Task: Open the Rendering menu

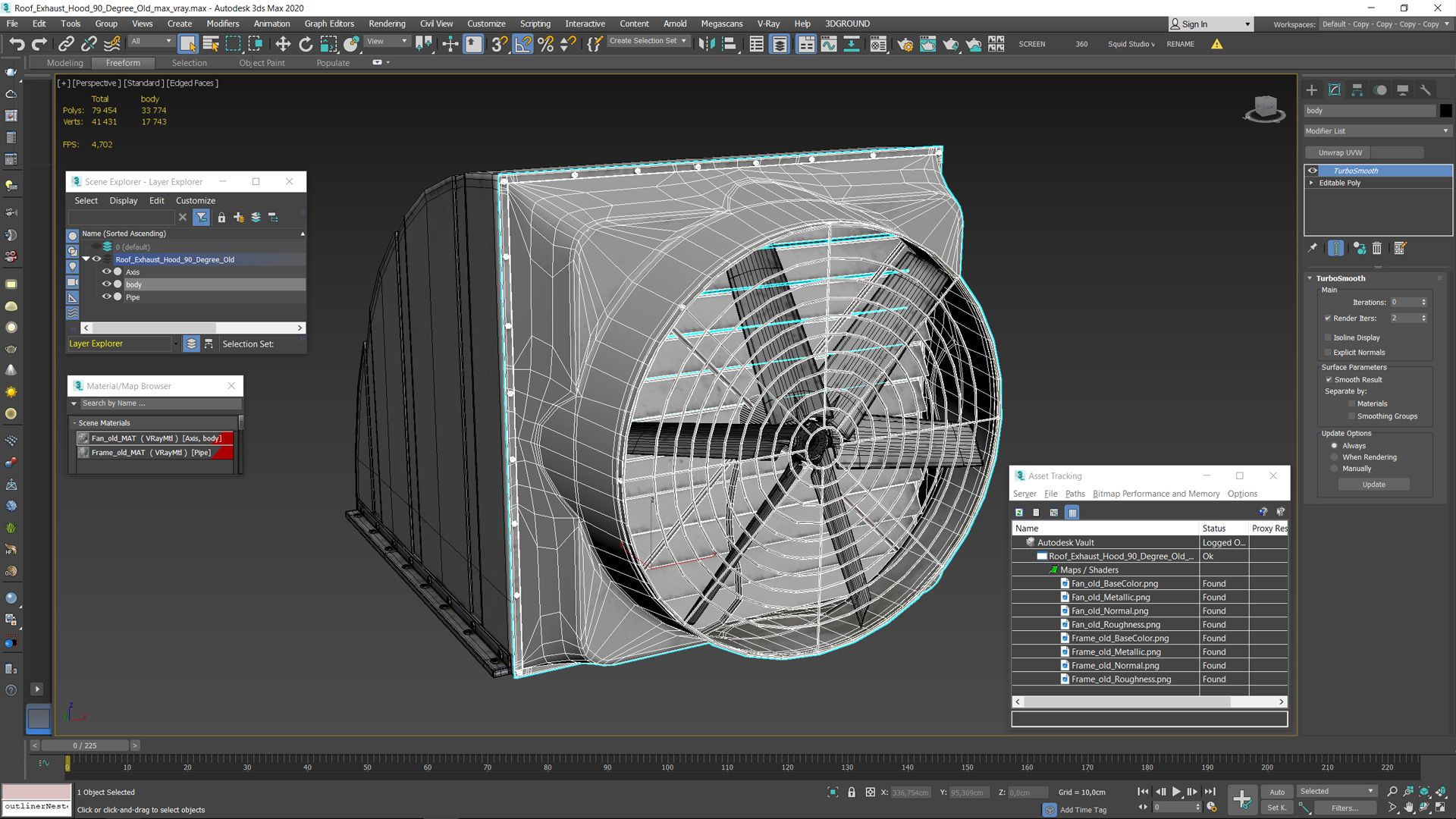Action: tap(387, 24)
